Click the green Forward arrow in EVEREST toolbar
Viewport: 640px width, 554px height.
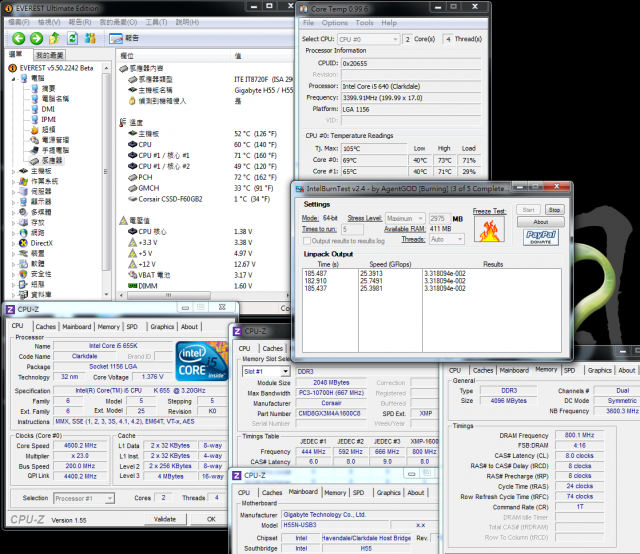coord(36,38)
